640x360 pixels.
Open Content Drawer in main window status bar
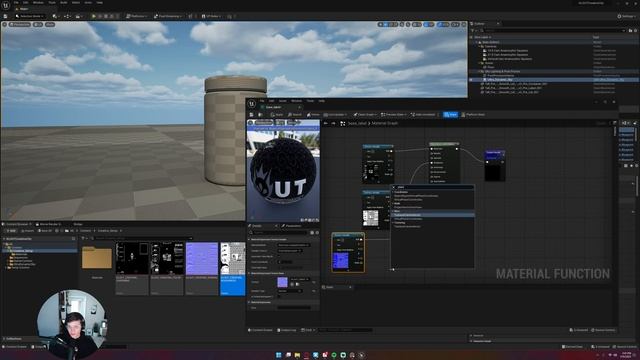tap(15, 347)
